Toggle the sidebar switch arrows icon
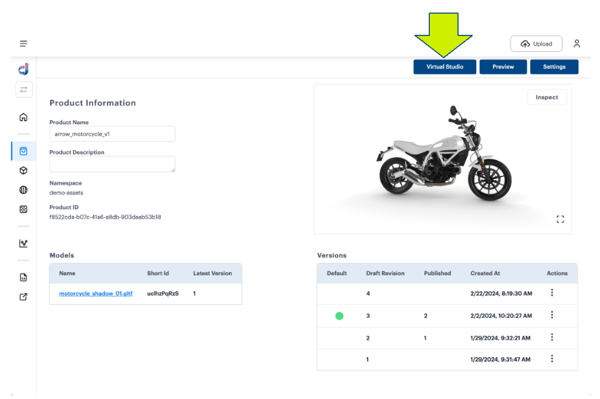This screenshot has height=399, width=600. (x=24, y=90)
